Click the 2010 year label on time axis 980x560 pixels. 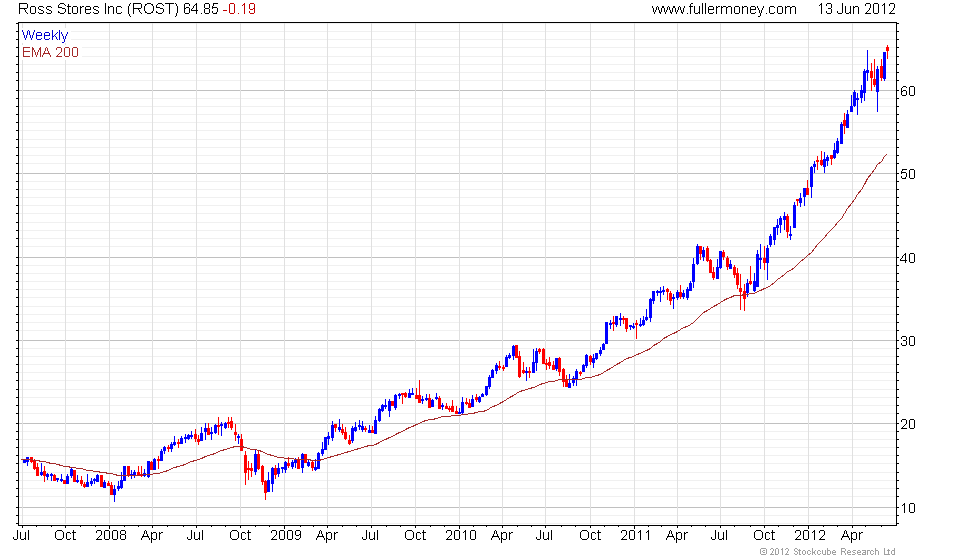coord(461,536)
